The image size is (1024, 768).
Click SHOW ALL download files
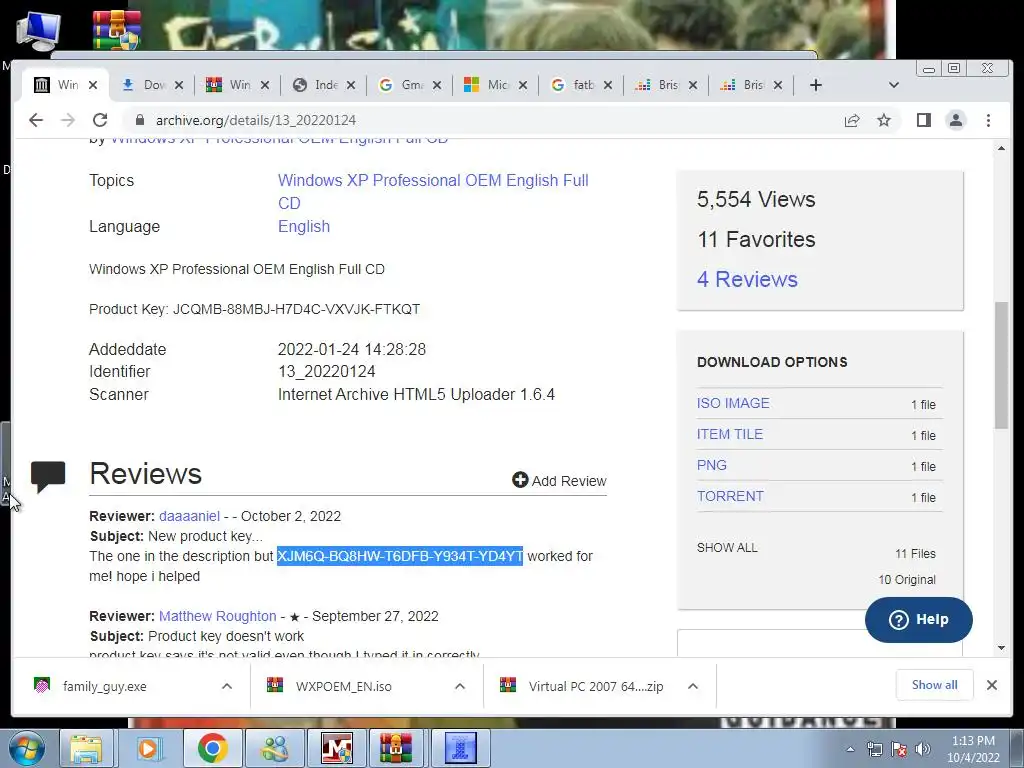pos(727,547)
